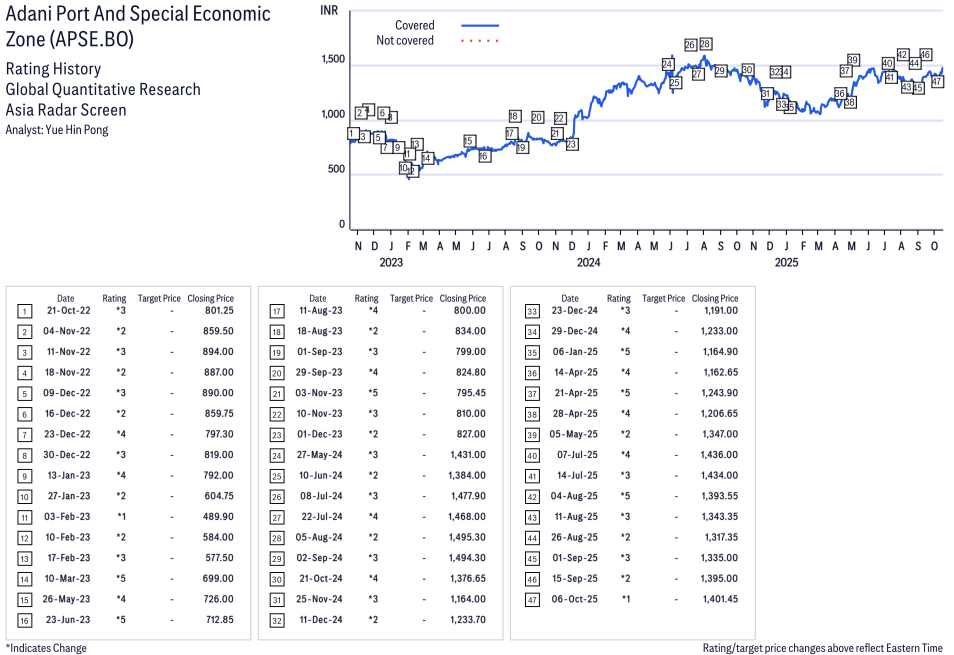Click chart marker 1 at the chart's start
The image size is (954, 655).
(x=352, y=134)
